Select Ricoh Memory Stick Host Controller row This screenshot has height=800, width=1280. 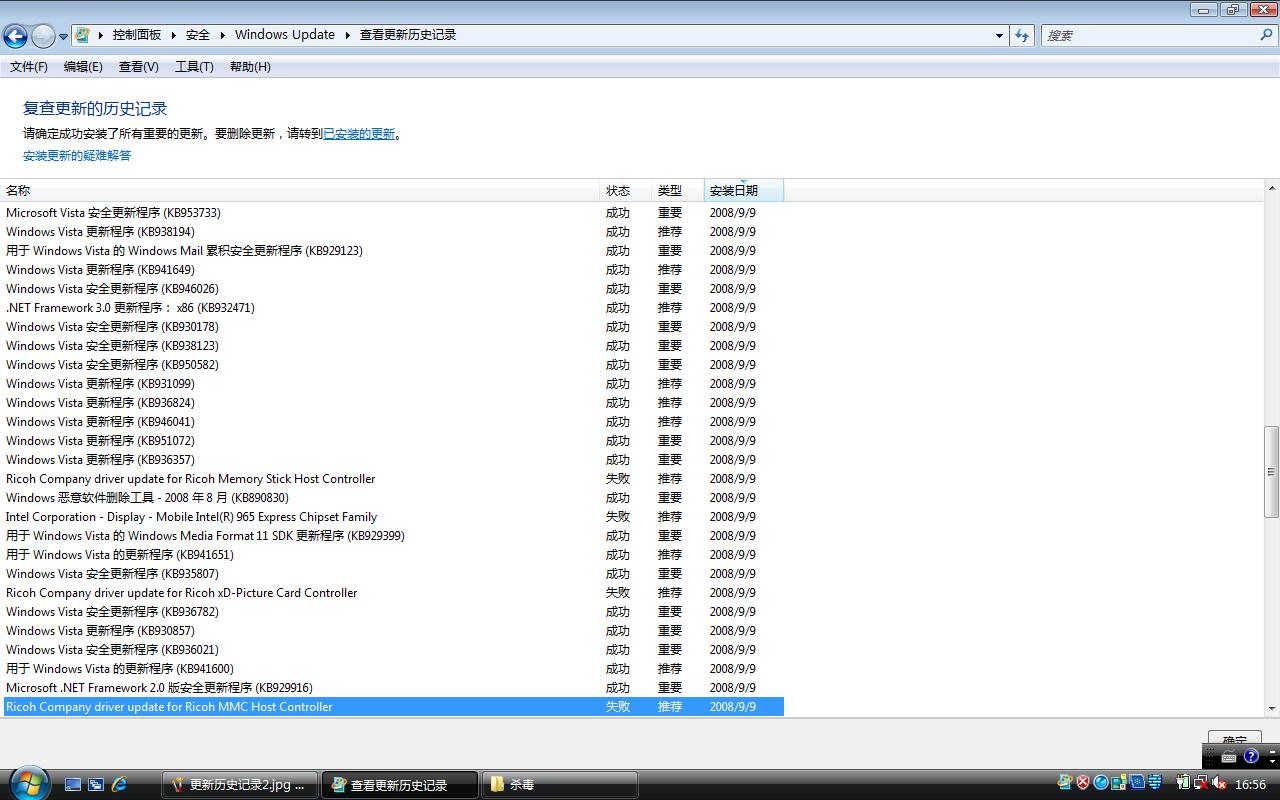(x=393, y=479)
